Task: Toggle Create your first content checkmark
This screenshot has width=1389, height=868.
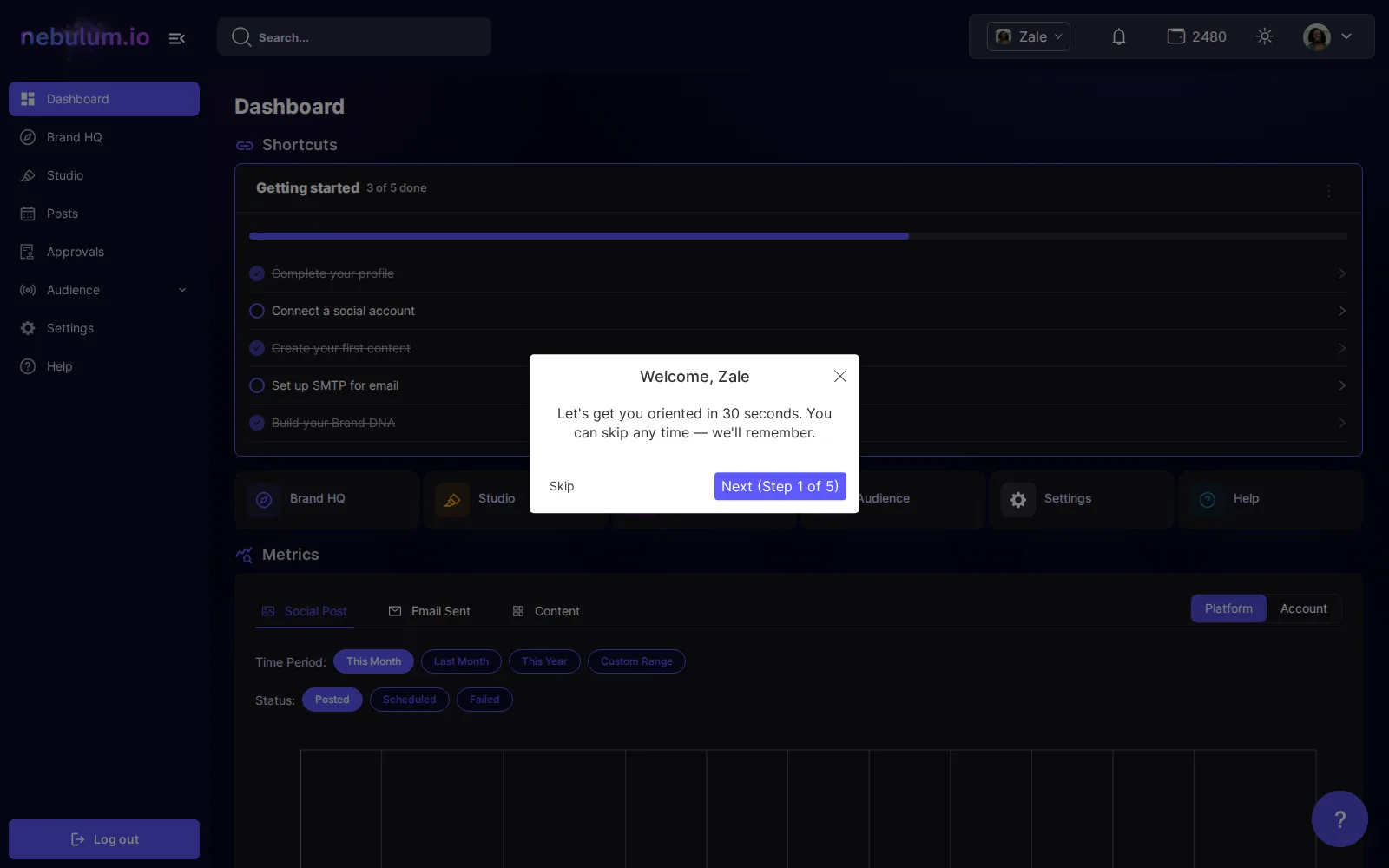Action: coord(257,348)
